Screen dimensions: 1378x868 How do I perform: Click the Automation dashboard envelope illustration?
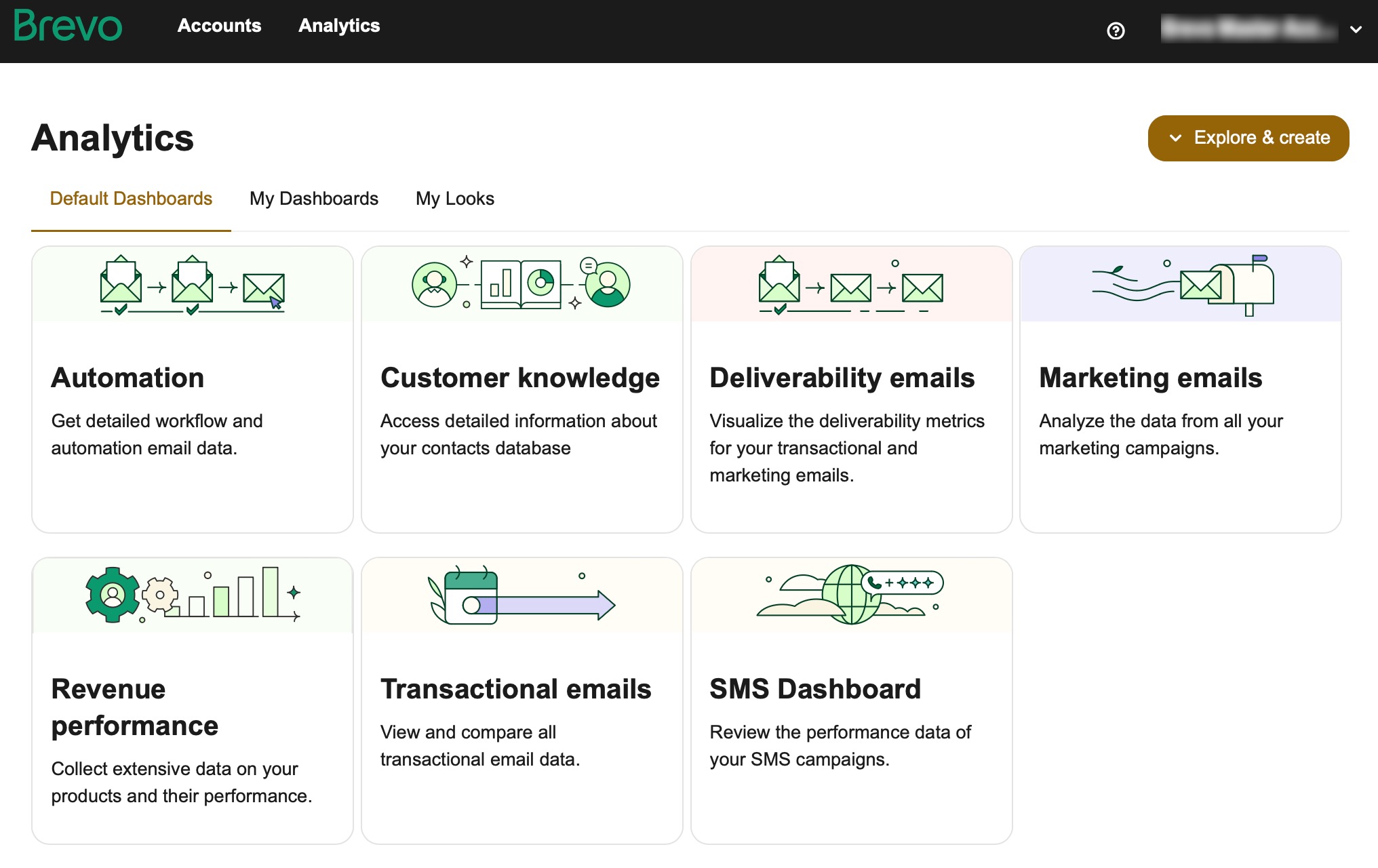pos(192,284)
